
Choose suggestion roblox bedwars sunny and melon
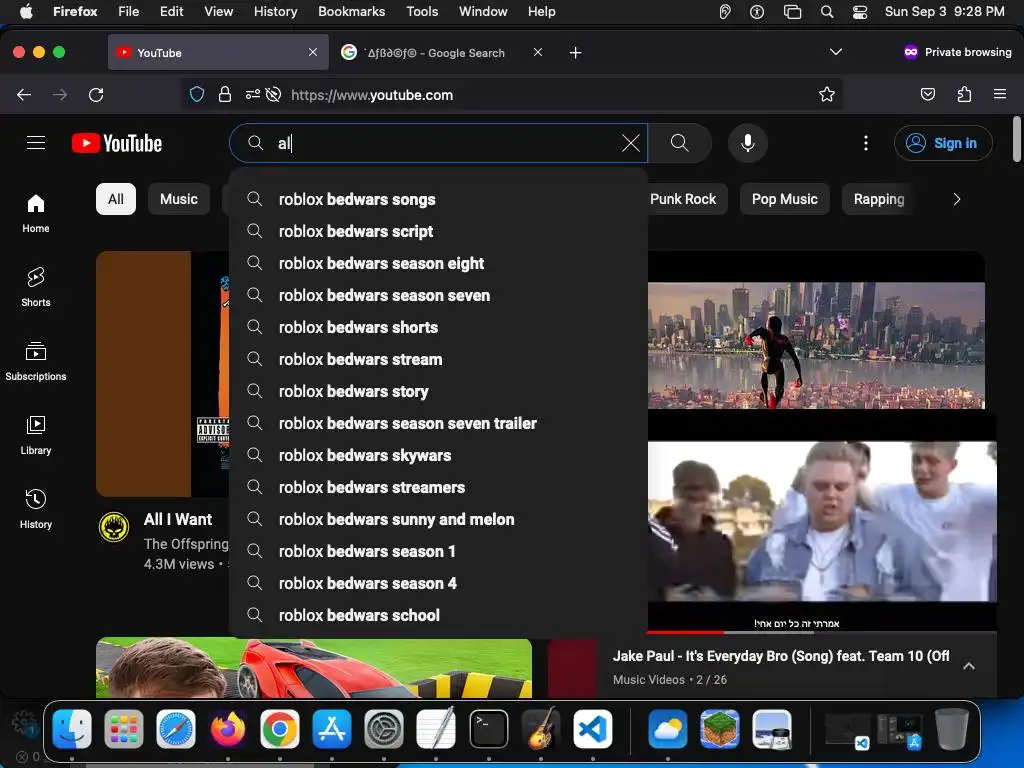tap(438, 519)
